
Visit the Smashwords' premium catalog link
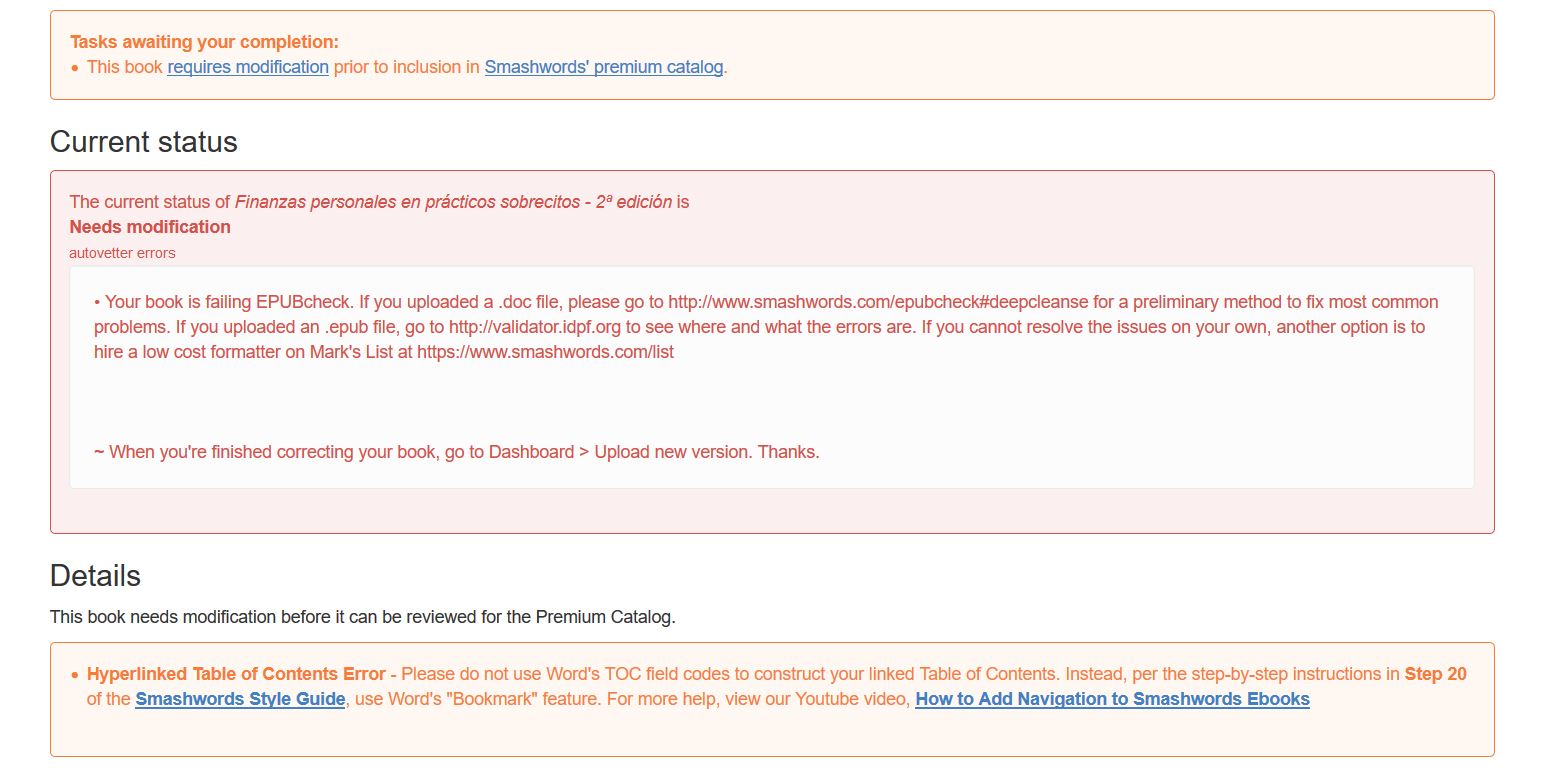pos(603,67)
